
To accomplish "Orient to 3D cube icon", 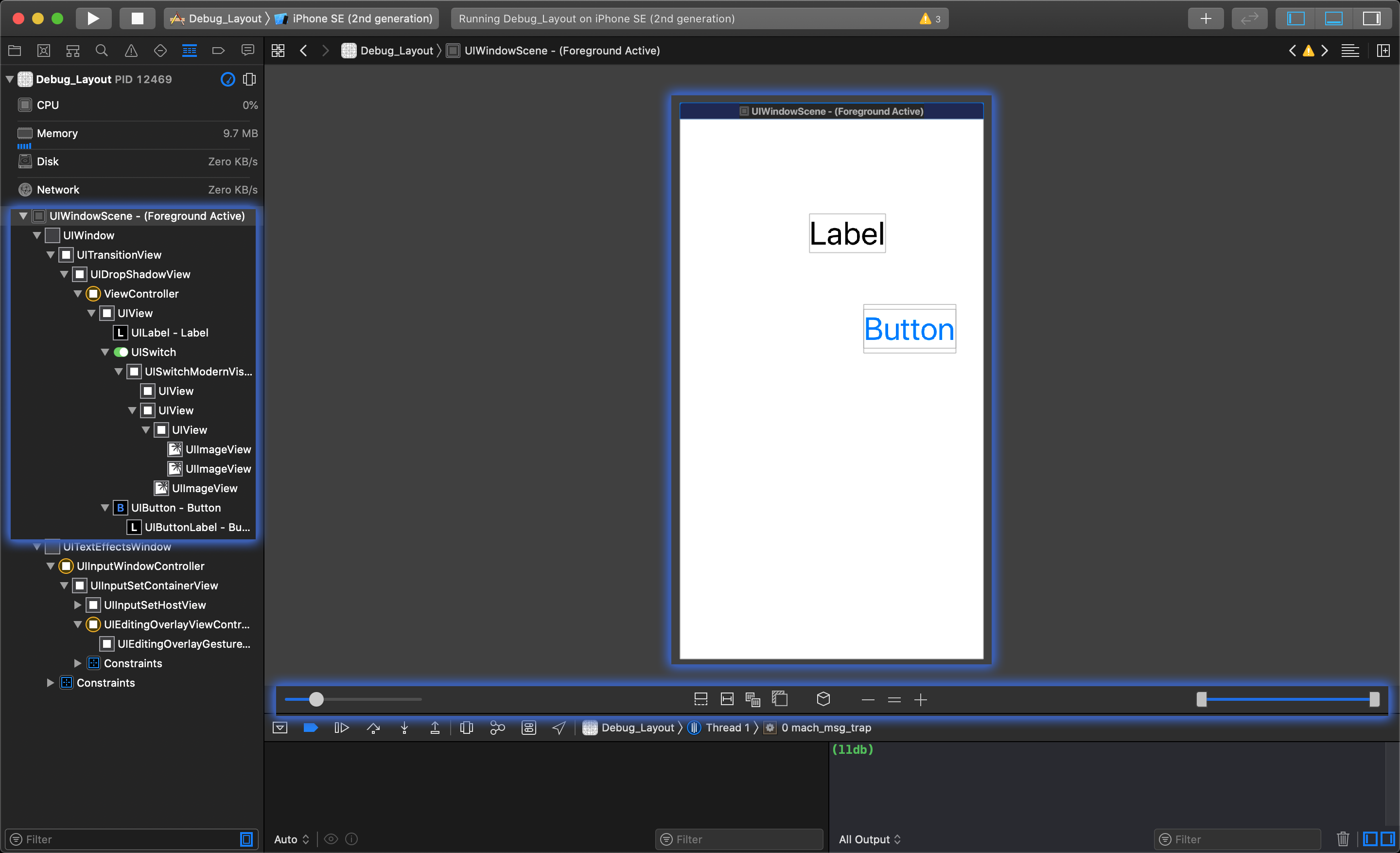I will 823,699.
